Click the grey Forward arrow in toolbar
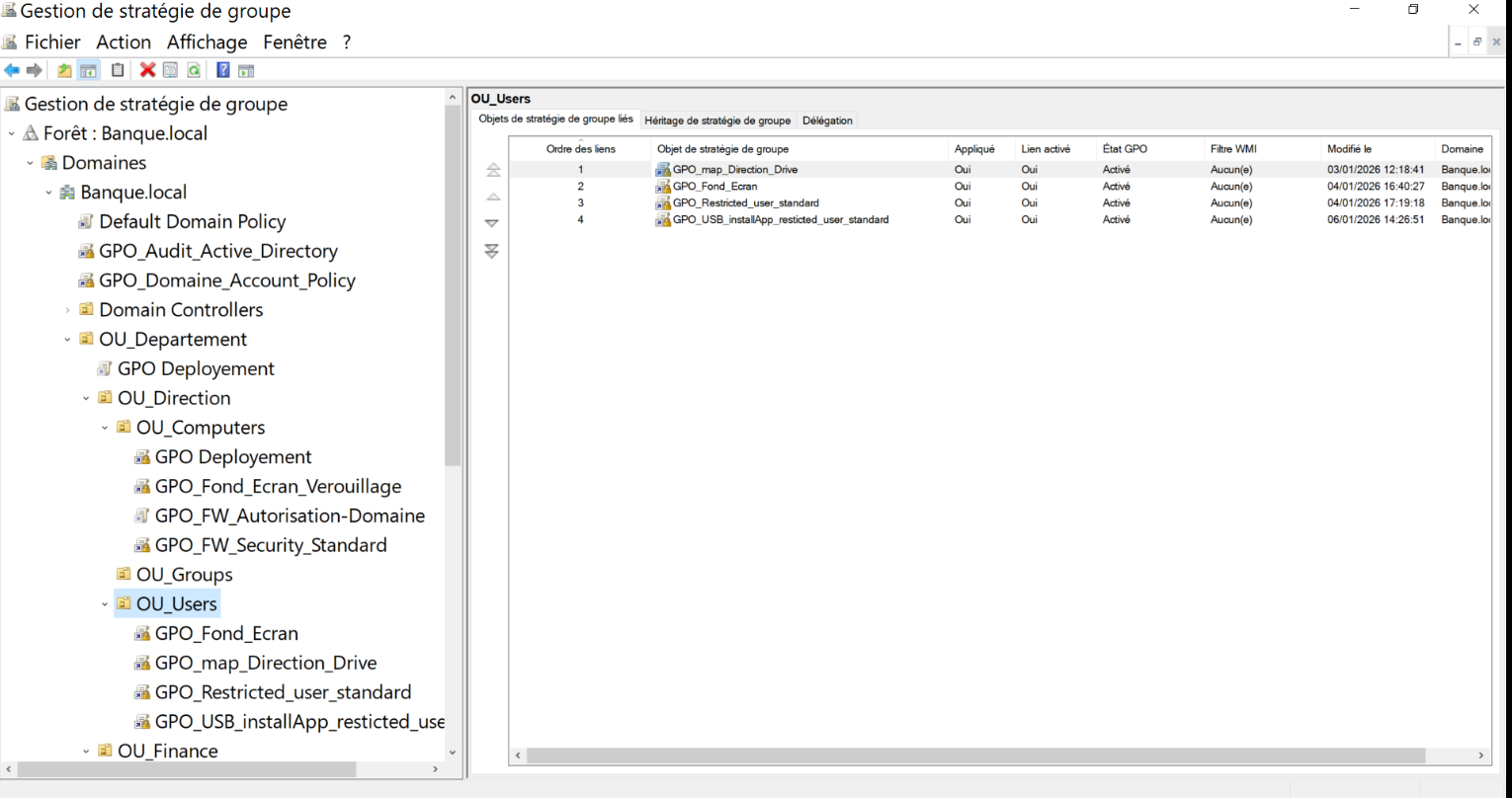This screenshot has width=1512, height=798. [35, 70]
